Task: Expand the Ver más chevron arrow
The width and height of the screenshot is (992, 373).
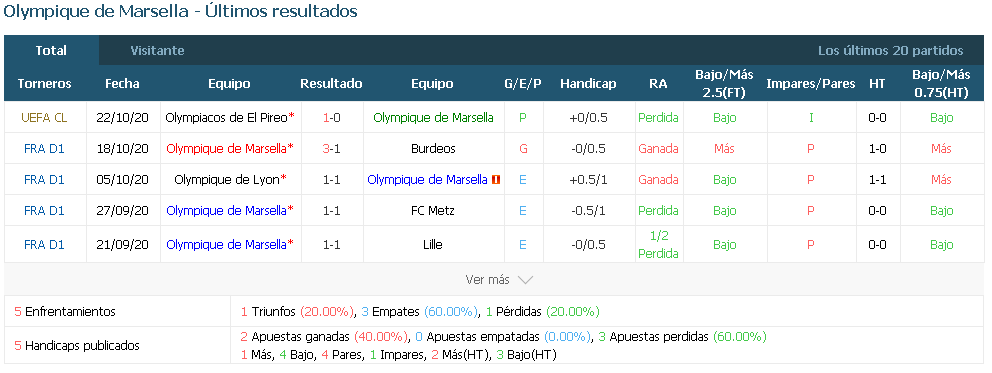Action: point(525,279)
